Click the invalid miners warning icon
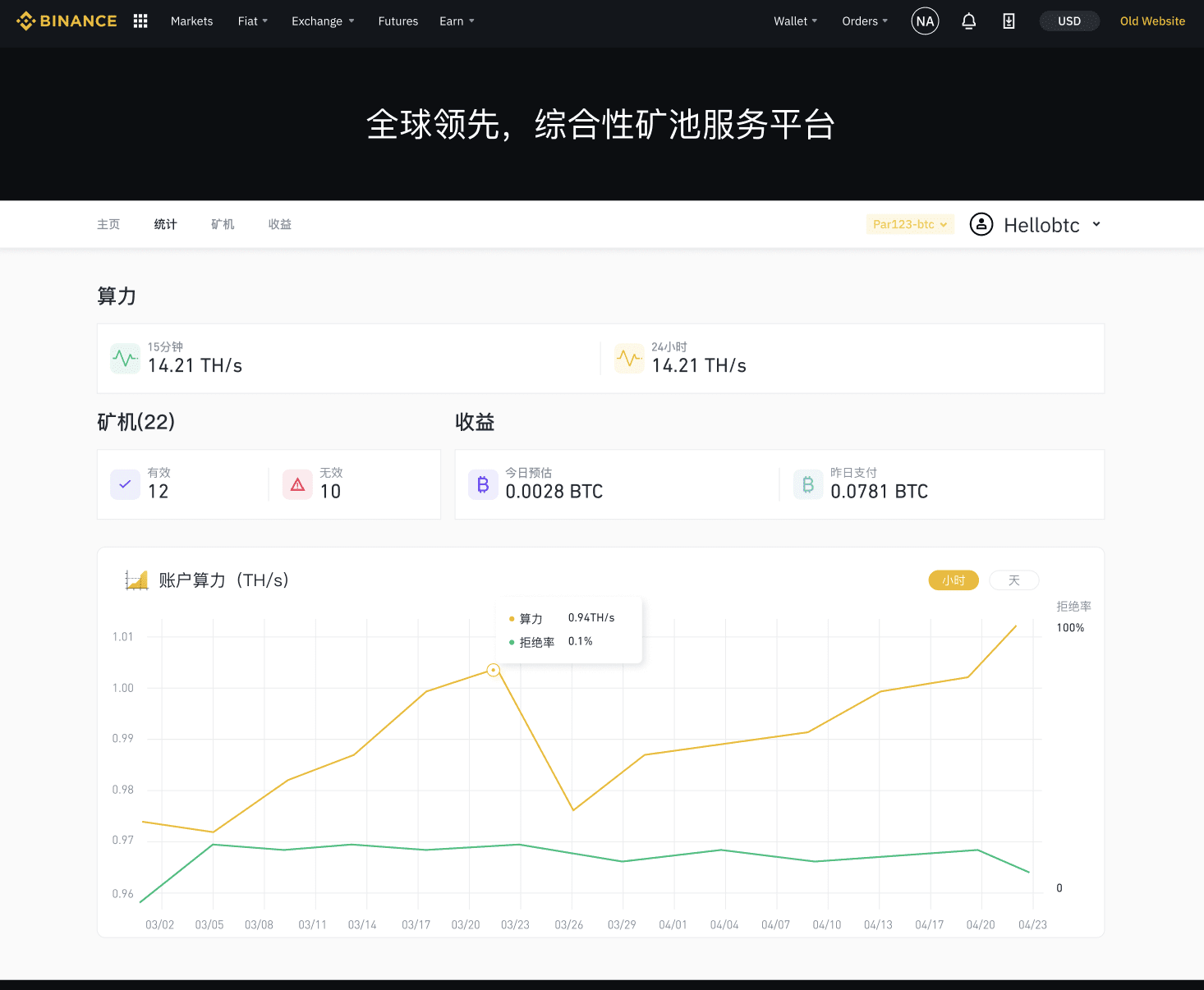Screen dimensions: 1204x990 click(297, 484)
